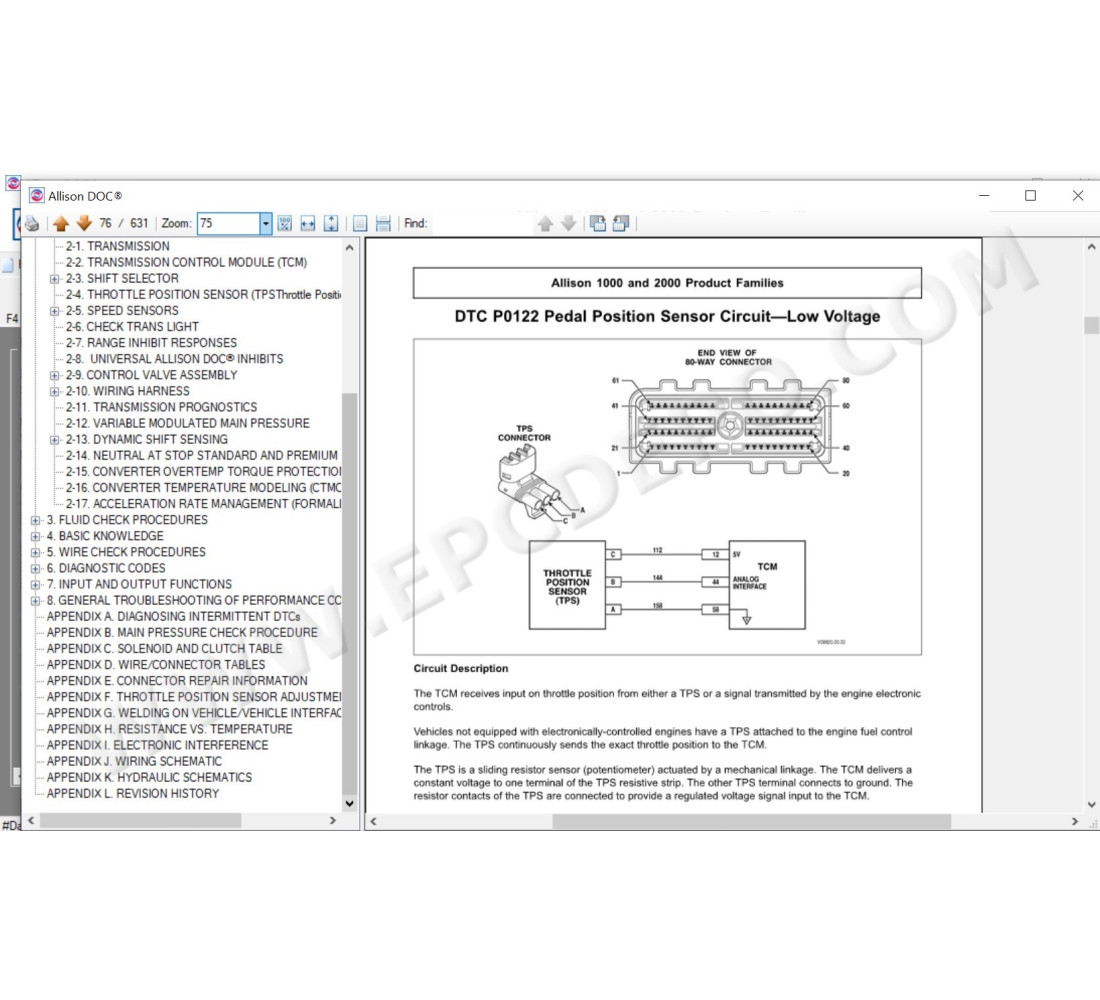Viewport: 1100px width, 1000px height.
Task: Select APPENDIX H. RESISTANCE VS. TEMPERATURE
Action: click(x=170, y=730)
